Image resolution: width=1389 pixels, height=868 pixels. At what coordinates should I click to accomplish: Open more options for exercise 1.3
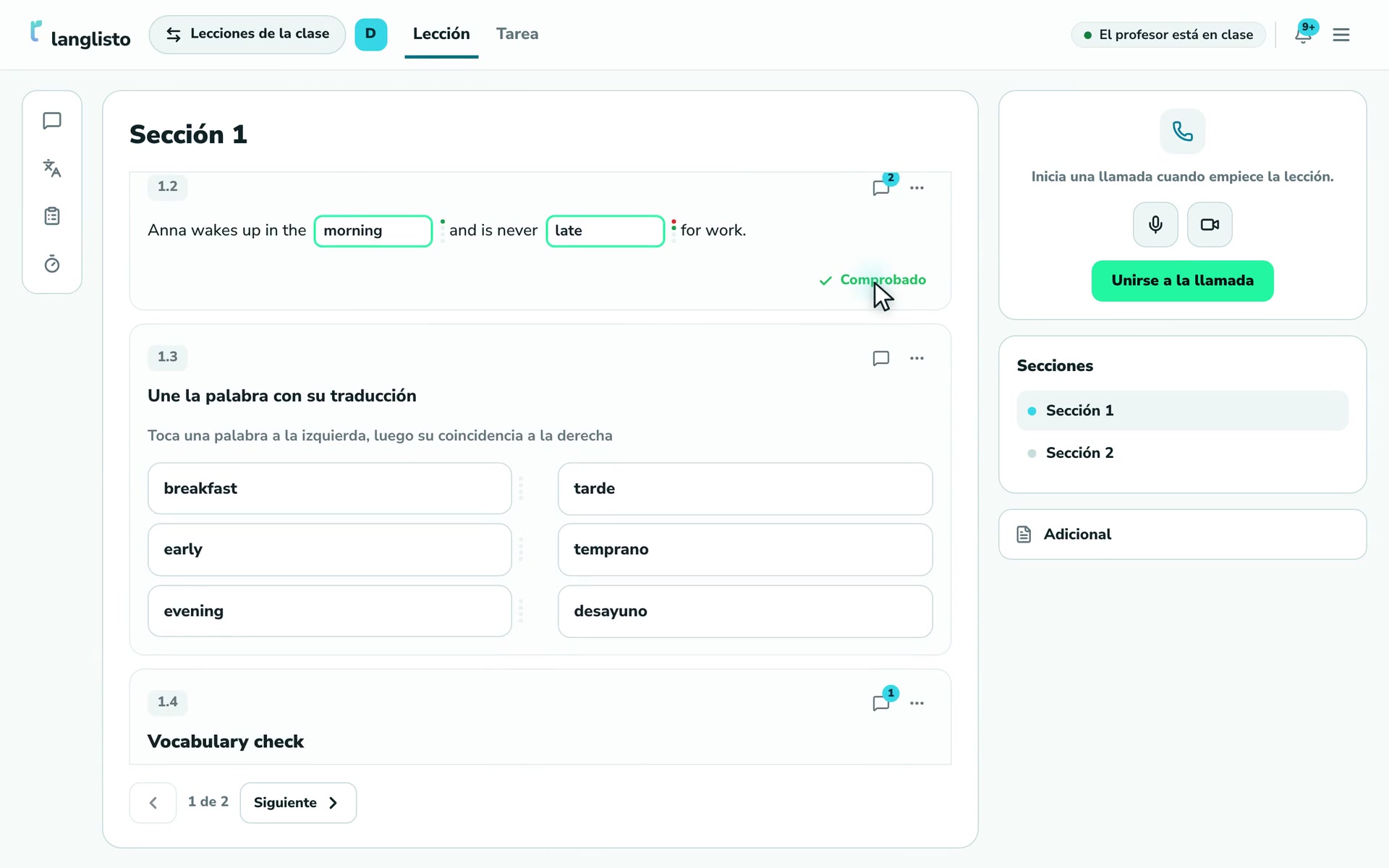coord(917,358)
